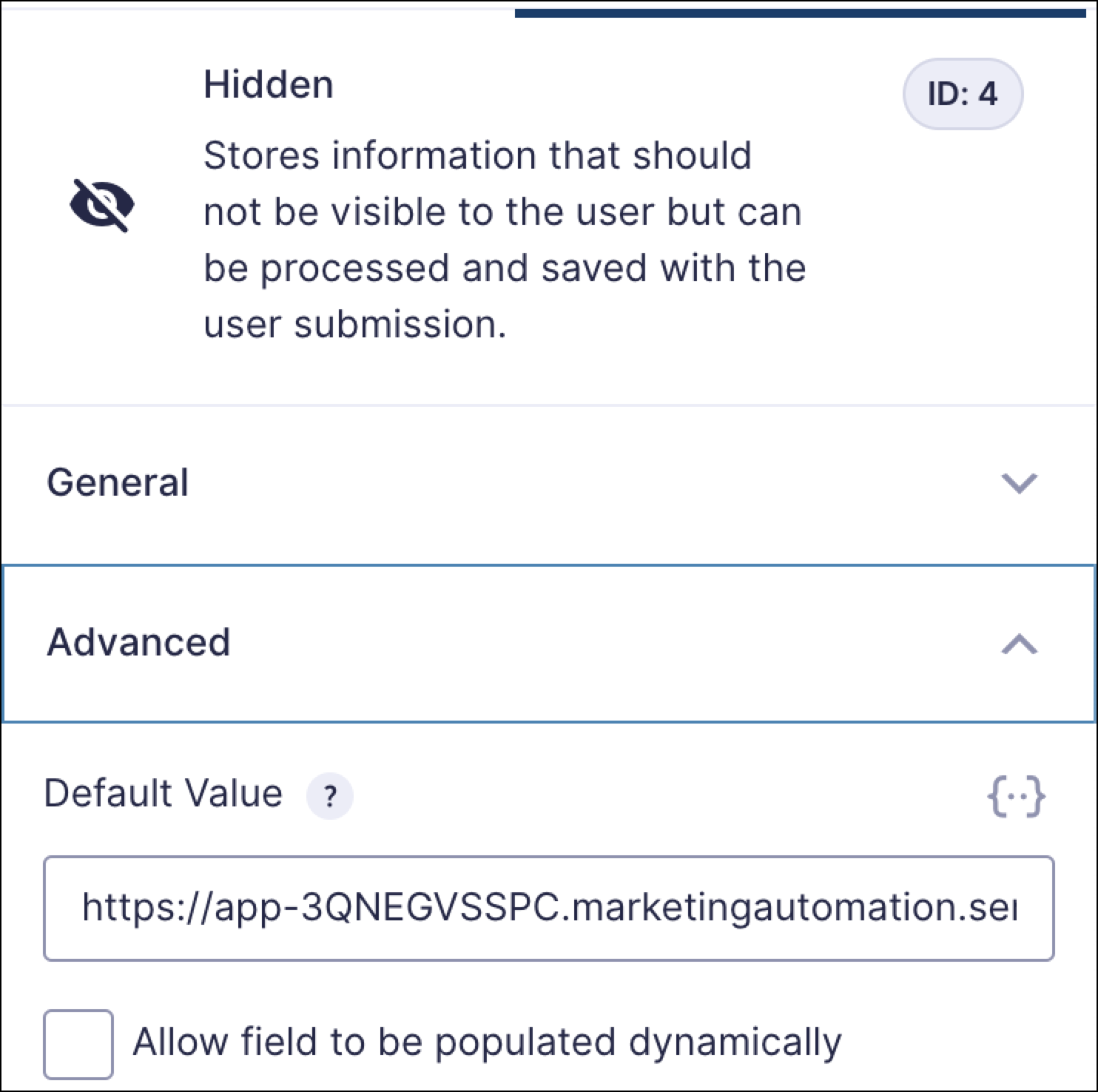Enable Allow field to be populated dynamically

[x=78, y=1044]
